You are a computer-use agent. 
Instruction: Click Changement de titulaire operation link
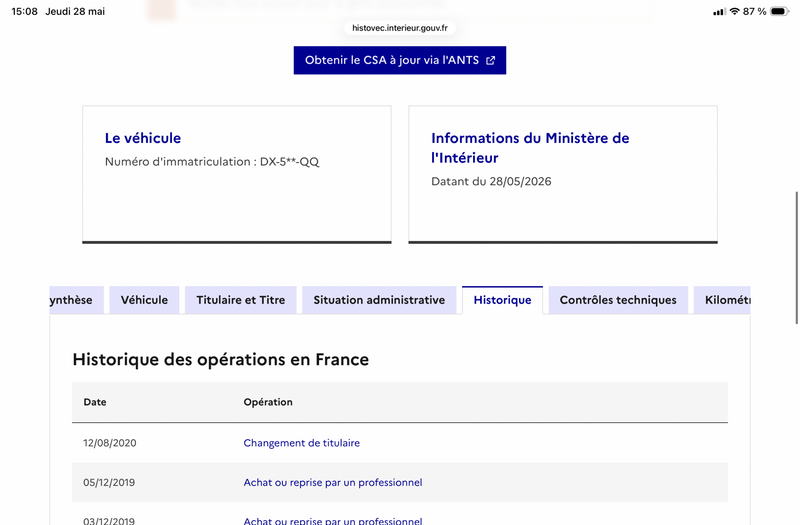[x=302, y=443]
